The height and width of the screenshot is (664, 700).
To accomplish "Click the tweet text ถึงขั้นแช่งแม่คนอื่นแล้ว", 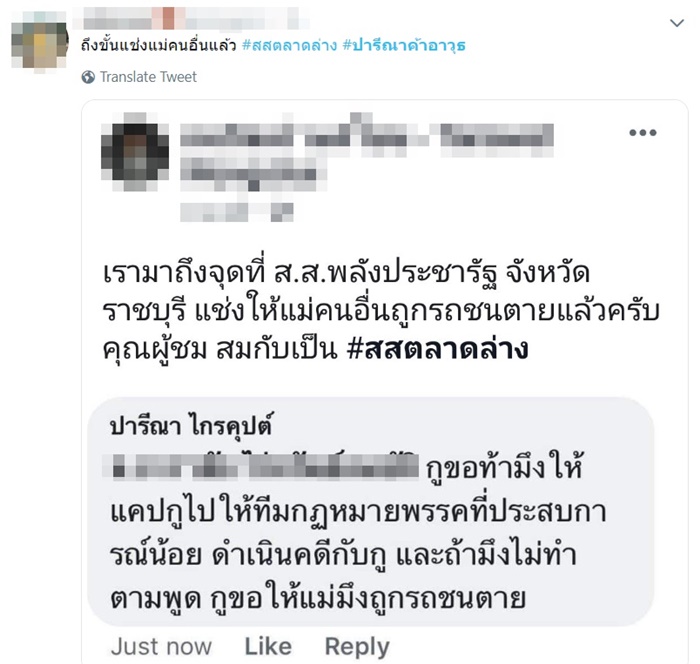I will coord(158,45).
